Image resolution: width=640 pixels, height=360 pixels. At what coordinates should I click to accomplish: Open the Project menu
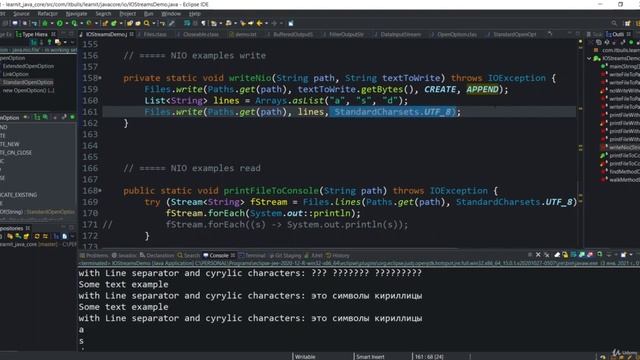(x=127, y=14)
